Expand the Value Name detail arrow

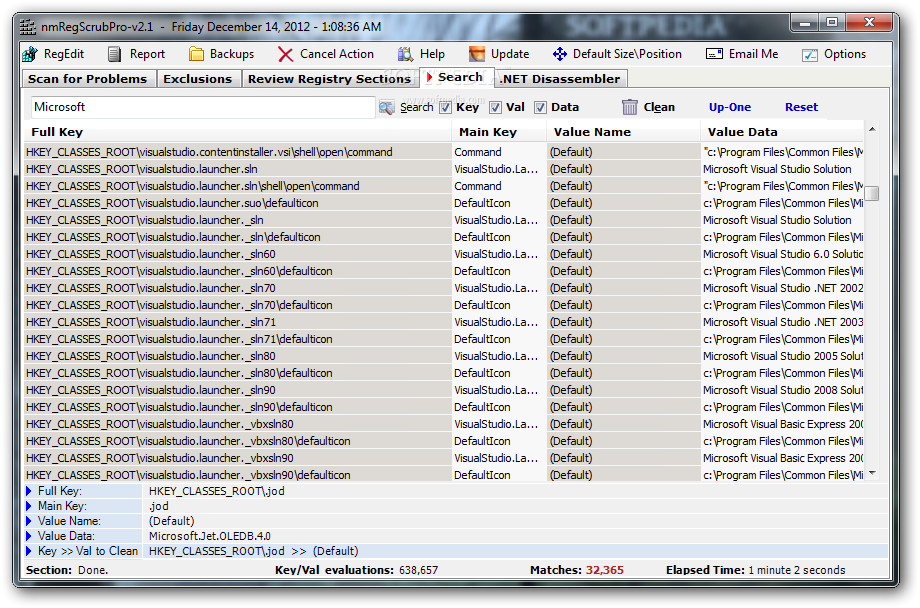pyautogui.click(x=28, y=521)
